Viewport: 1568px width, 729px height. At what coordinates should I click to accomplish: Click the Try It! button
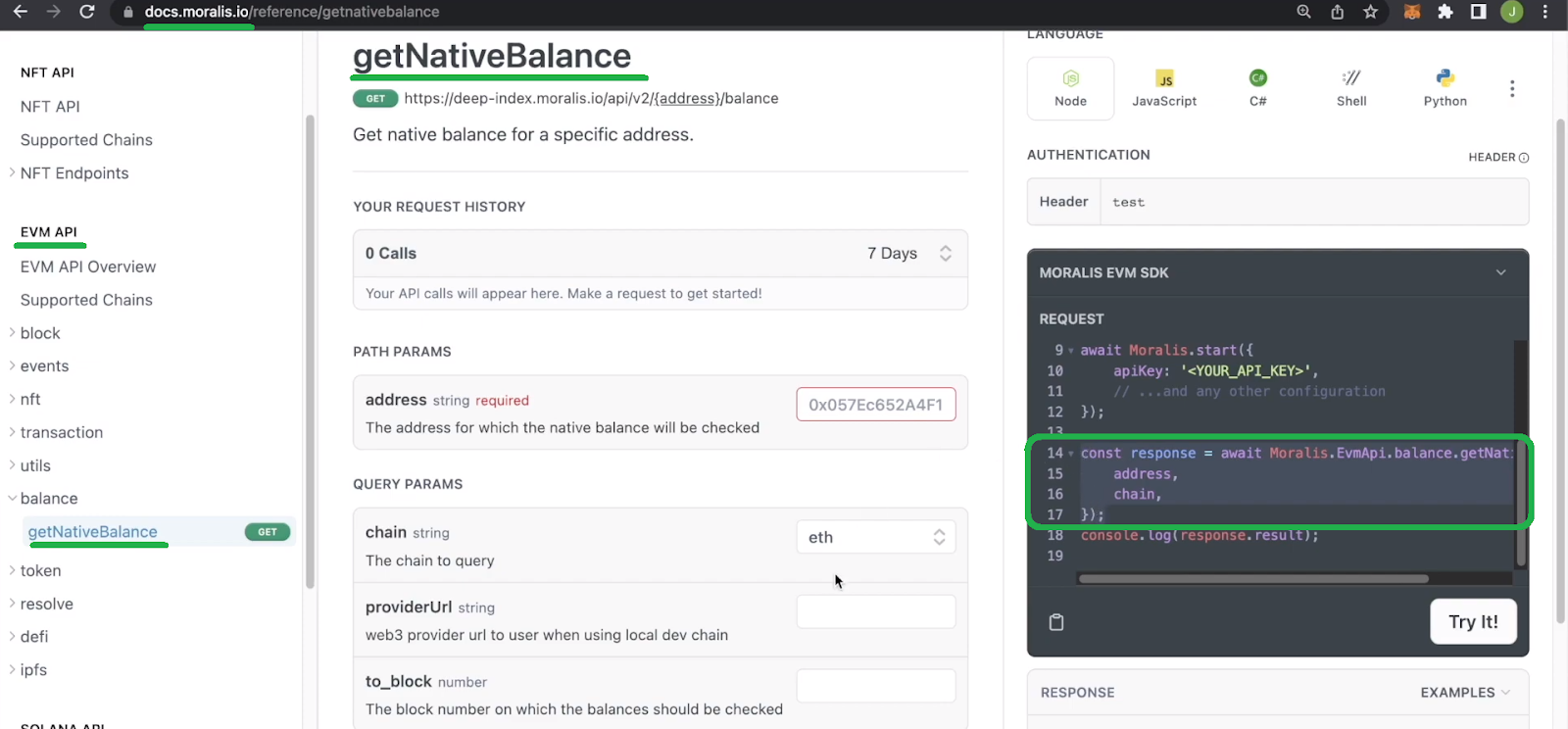pyautogui.click(x=1473, y=622)
